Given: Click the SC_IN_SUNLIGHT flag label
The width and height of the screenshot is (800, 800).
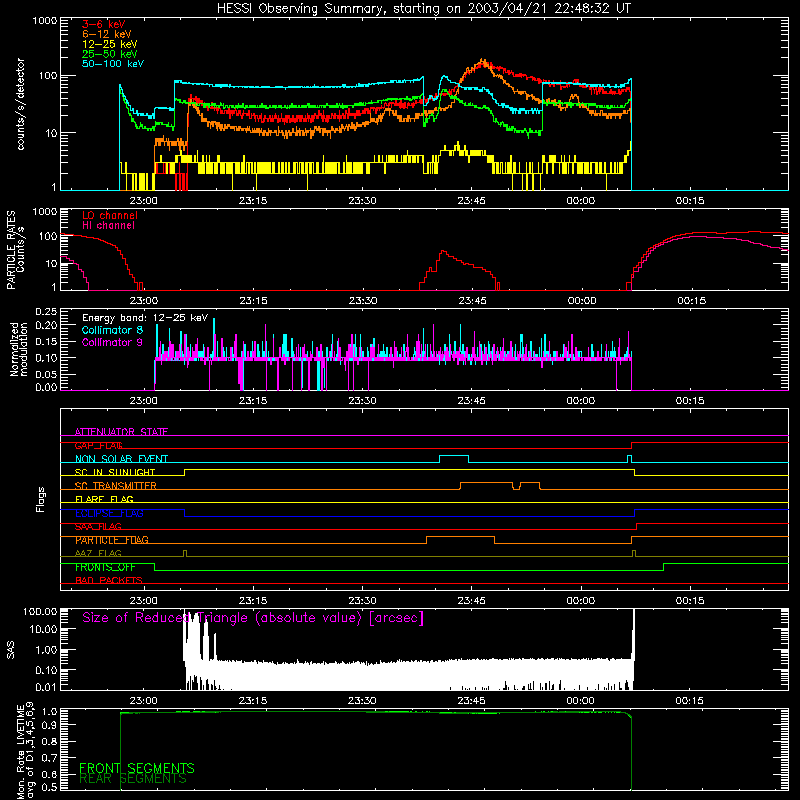Looking at the screenshot, I should pyautogui.click(x=115, y=472).
